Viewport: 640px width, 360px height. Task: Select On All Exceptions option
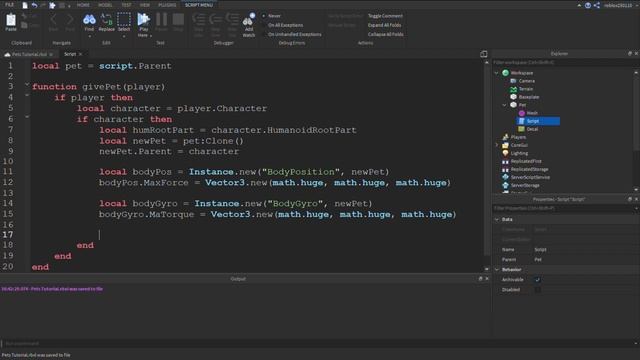click(x=285, y=25)
